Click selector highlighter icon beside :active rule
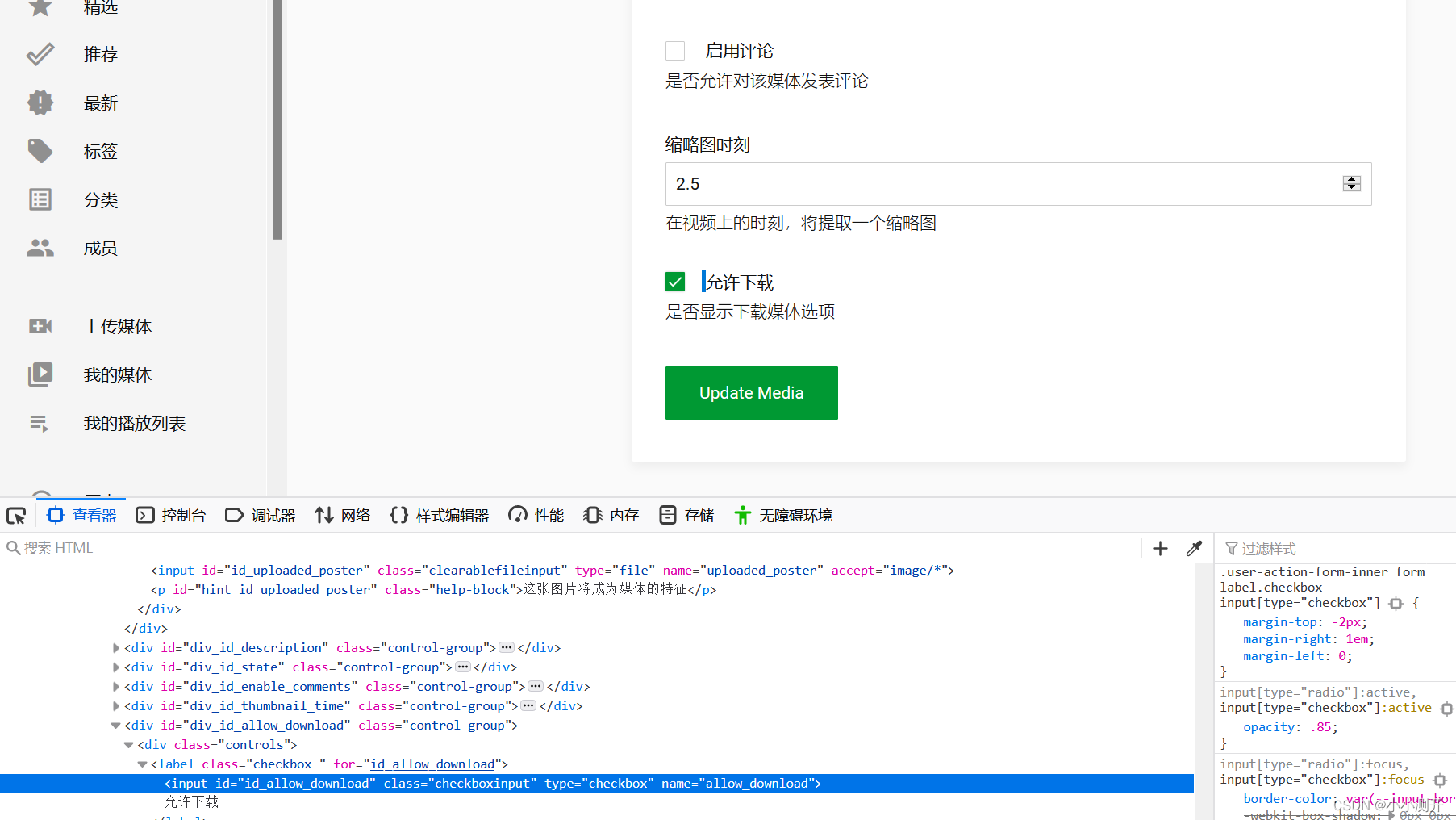Screen dimensions: 1456x820 tap(1446, 708)
